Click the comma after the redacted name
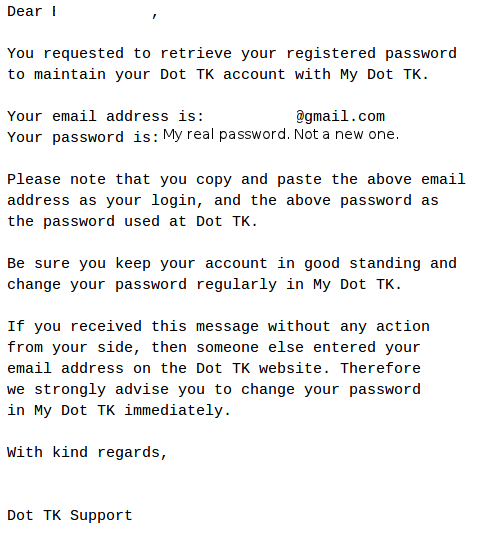The width and height of the screenshot is (480, 545). pos(155,15)
